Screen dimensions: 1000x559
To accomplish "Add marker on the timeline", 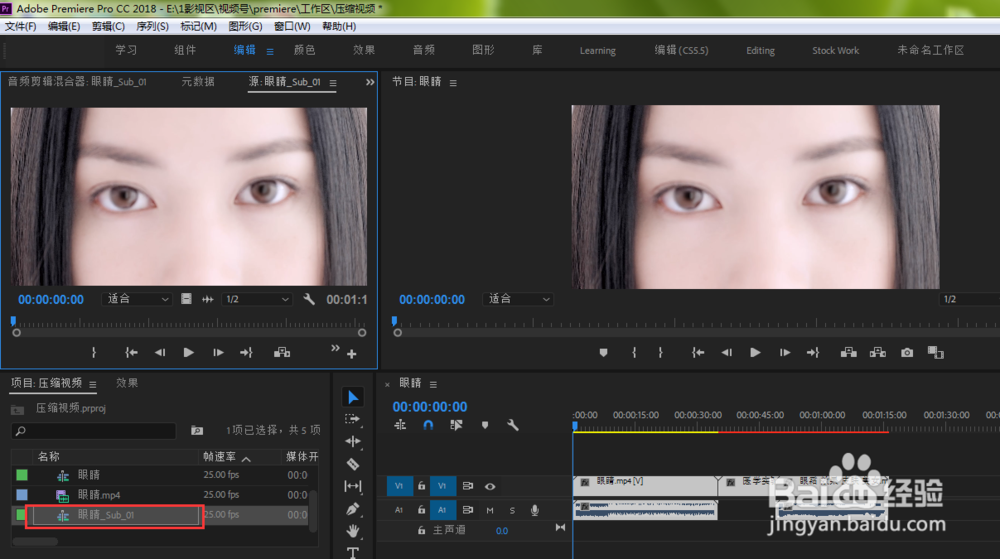I will click(x=485, y=425).
